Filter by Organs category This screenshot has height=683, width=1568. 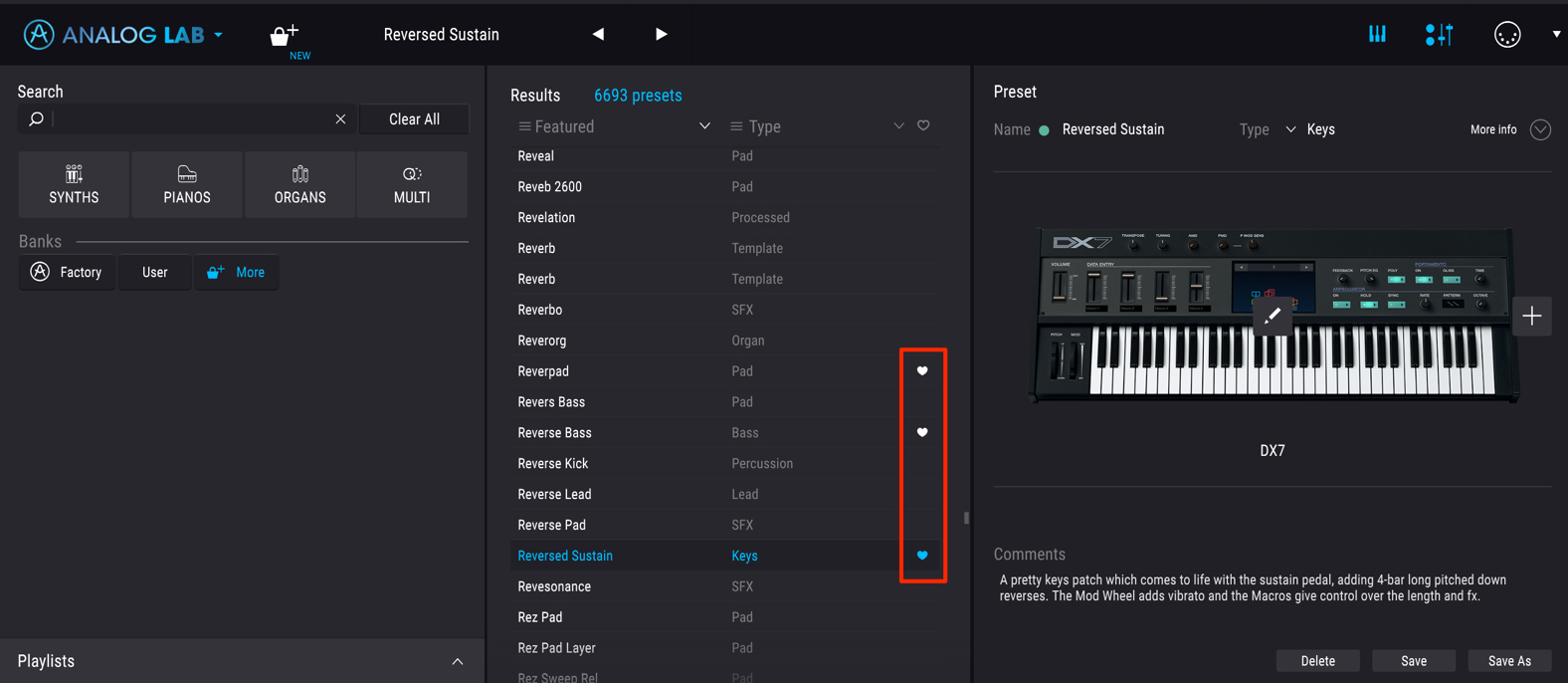[x=299, y=184]
